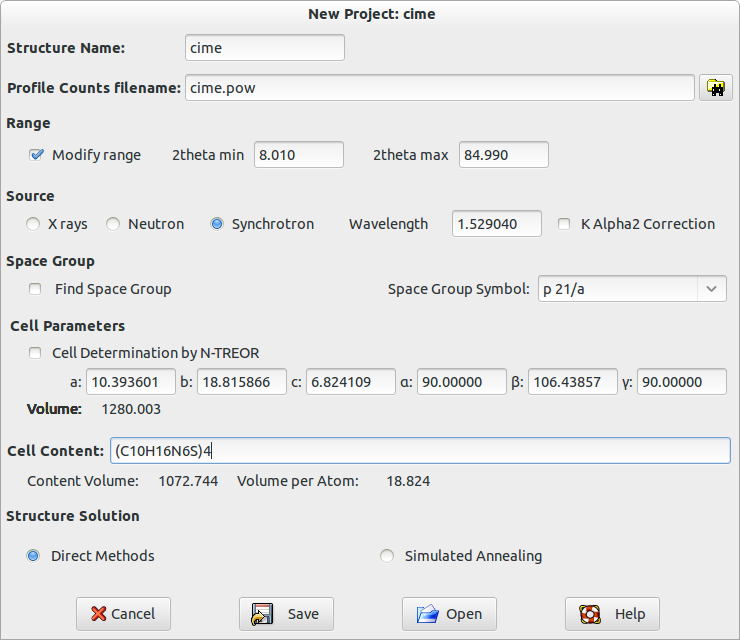Image resolution: width=740 pixels, height=640 pixels.
Task: Click the Save floppy disk icon
Action: pyautogui.click(x=262, y=614)
